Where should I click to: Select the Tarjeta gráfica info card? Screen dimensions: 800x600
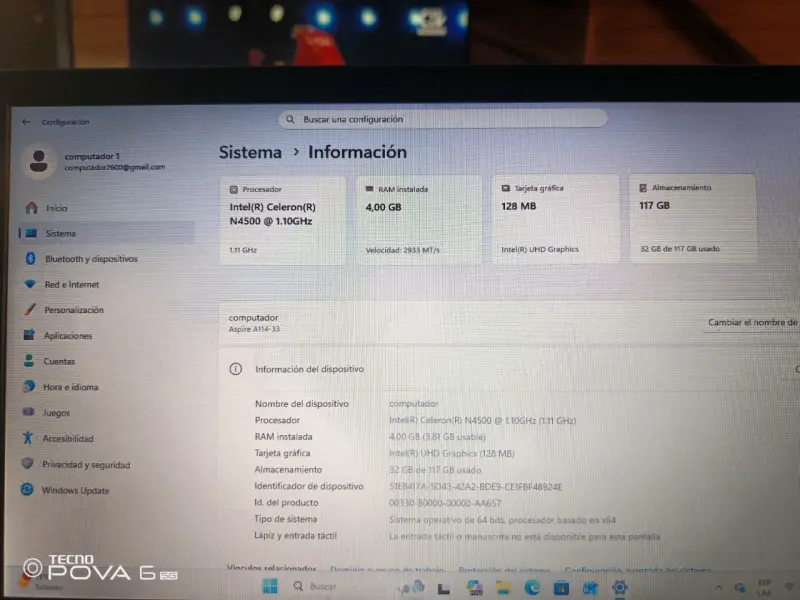point(556,219)
